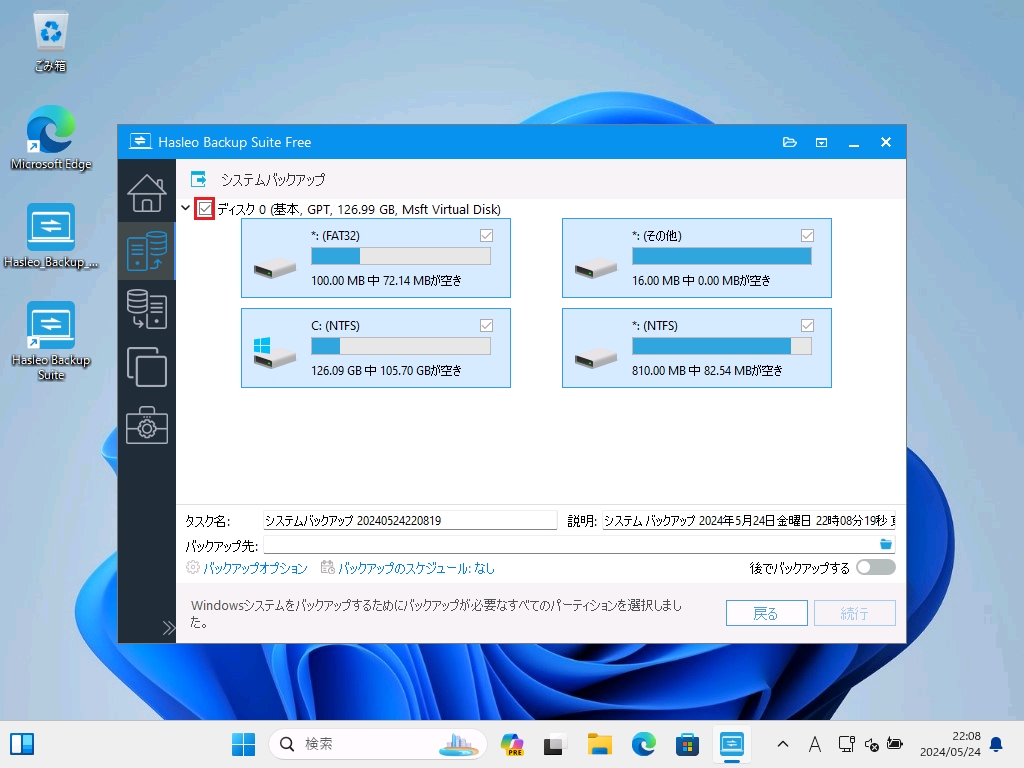Open バックアップのスケジュール: なし link
The width and height of the screenshot is (1024, 768).
[x=416, y=568]
